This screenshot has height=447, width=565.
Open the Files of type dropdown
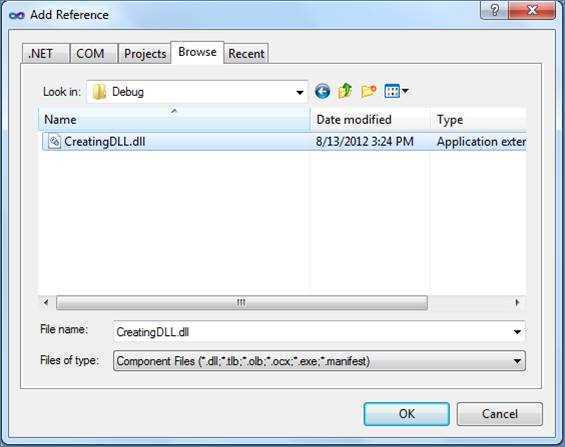[319, 361]
